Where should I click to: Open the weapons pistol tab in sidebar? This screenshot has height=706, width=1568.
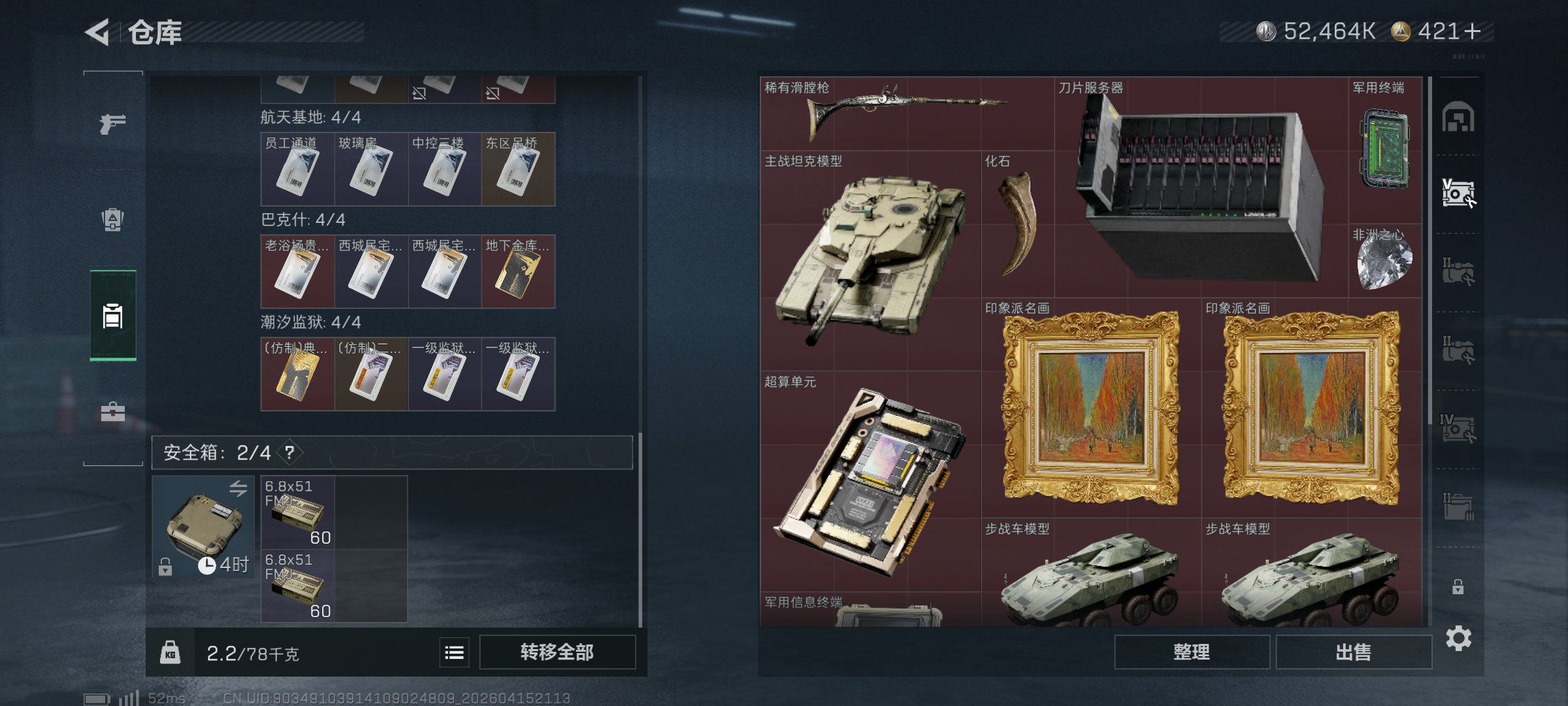(x=112, y=123)
